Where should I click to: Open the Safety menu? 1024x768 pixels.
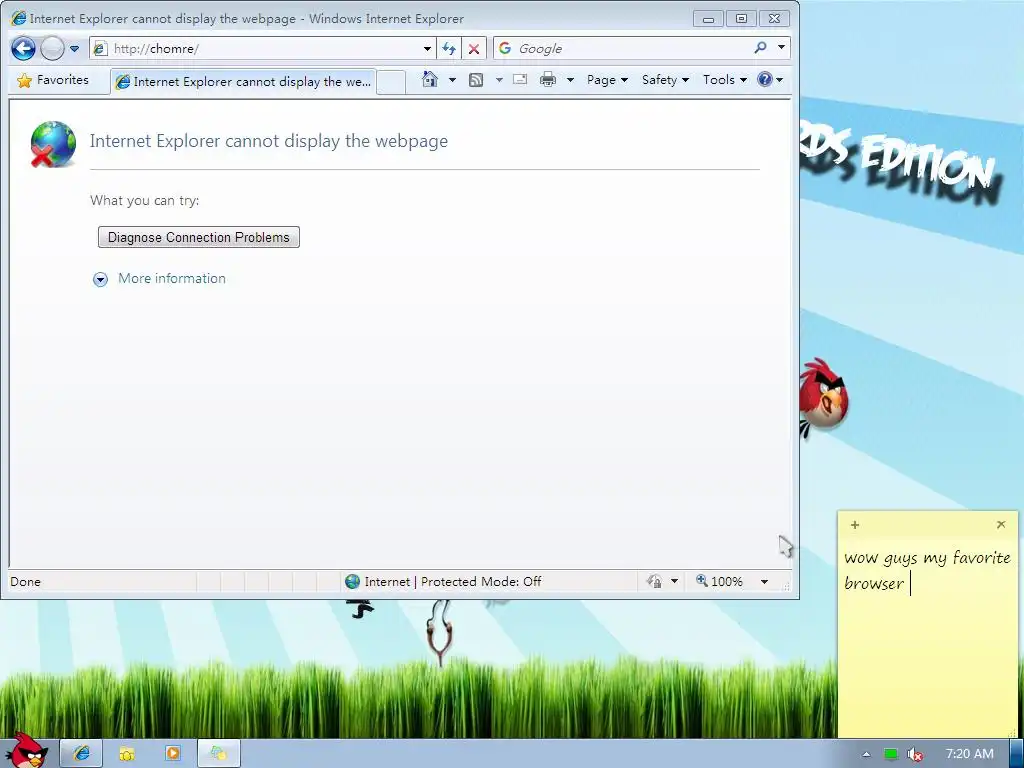(x=665, y=80)
